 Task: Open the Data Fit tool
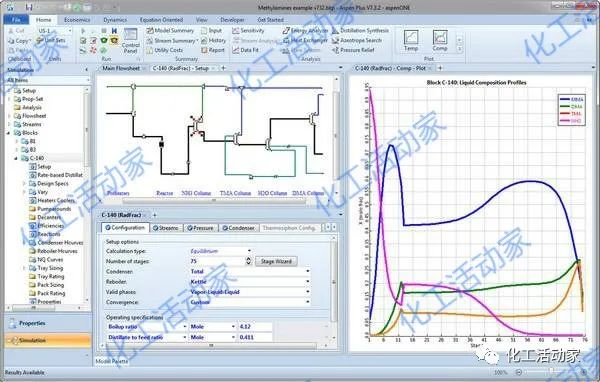point(246,50)
